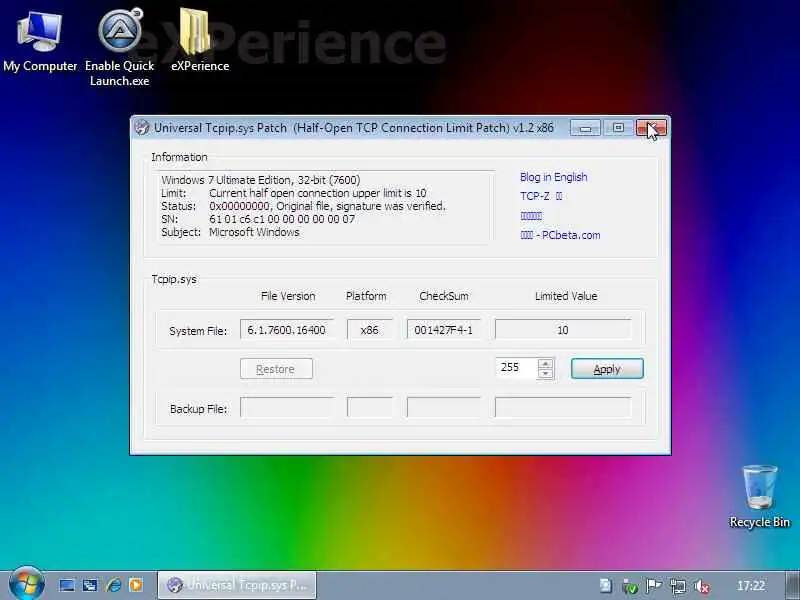Click 'Current half open connection upper limit is 10'
This screenshot has width=800, height=600.
(317, 193)
